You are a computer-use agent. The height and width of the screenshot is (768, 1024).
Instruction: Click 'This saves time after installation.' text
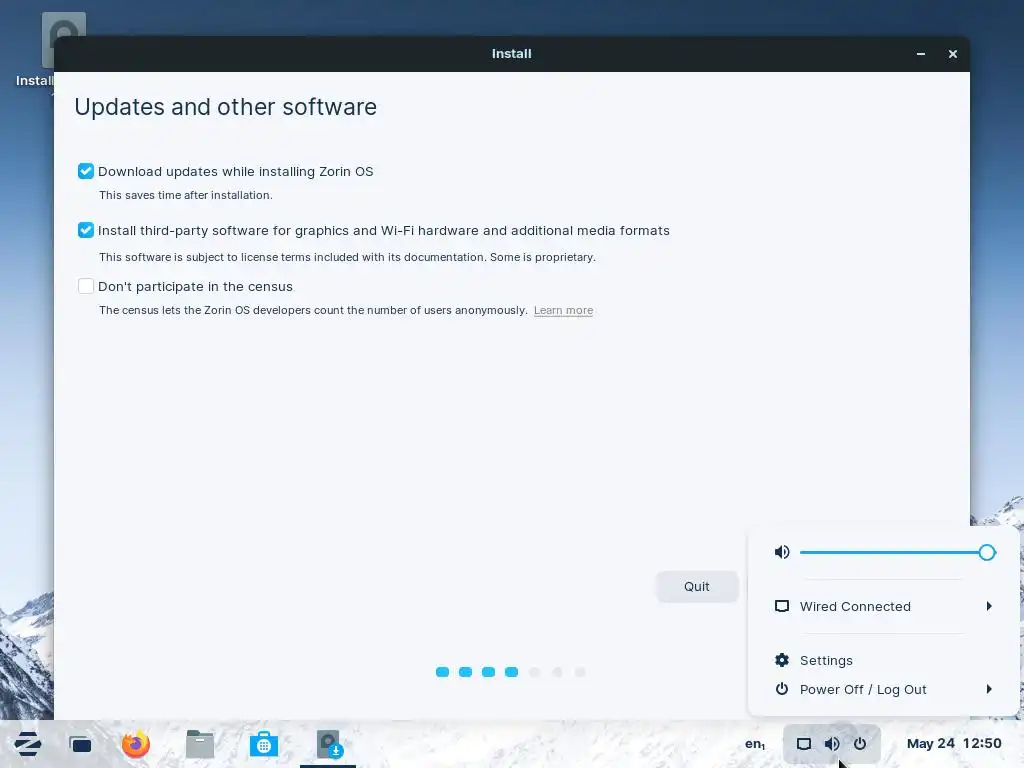click(185, 195)
